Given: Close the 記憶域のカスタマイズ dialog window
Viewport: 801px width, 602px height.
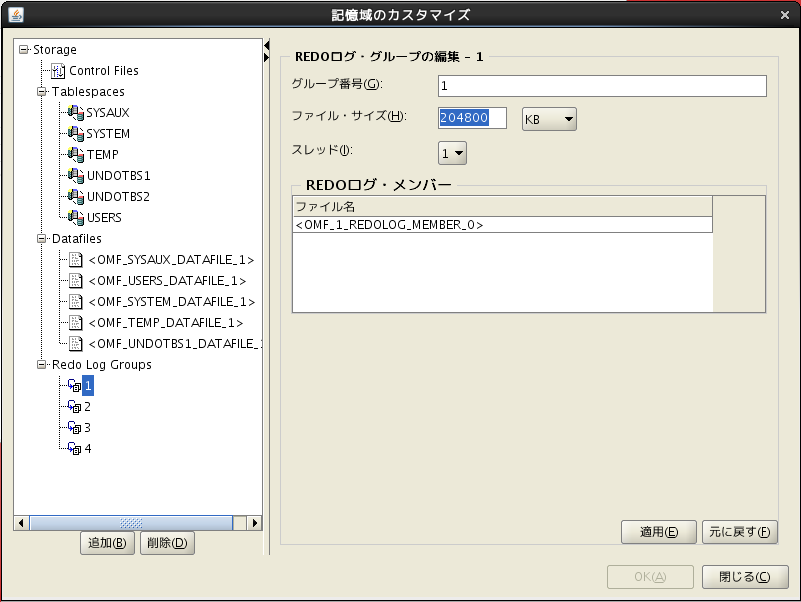Looking at the screenshot, I should (x=785, y=15).
